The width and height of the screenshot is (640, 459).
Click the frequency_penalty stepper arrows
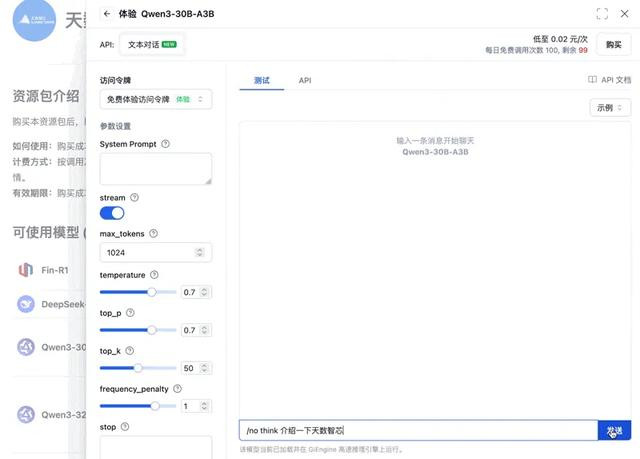pos(204,406)
